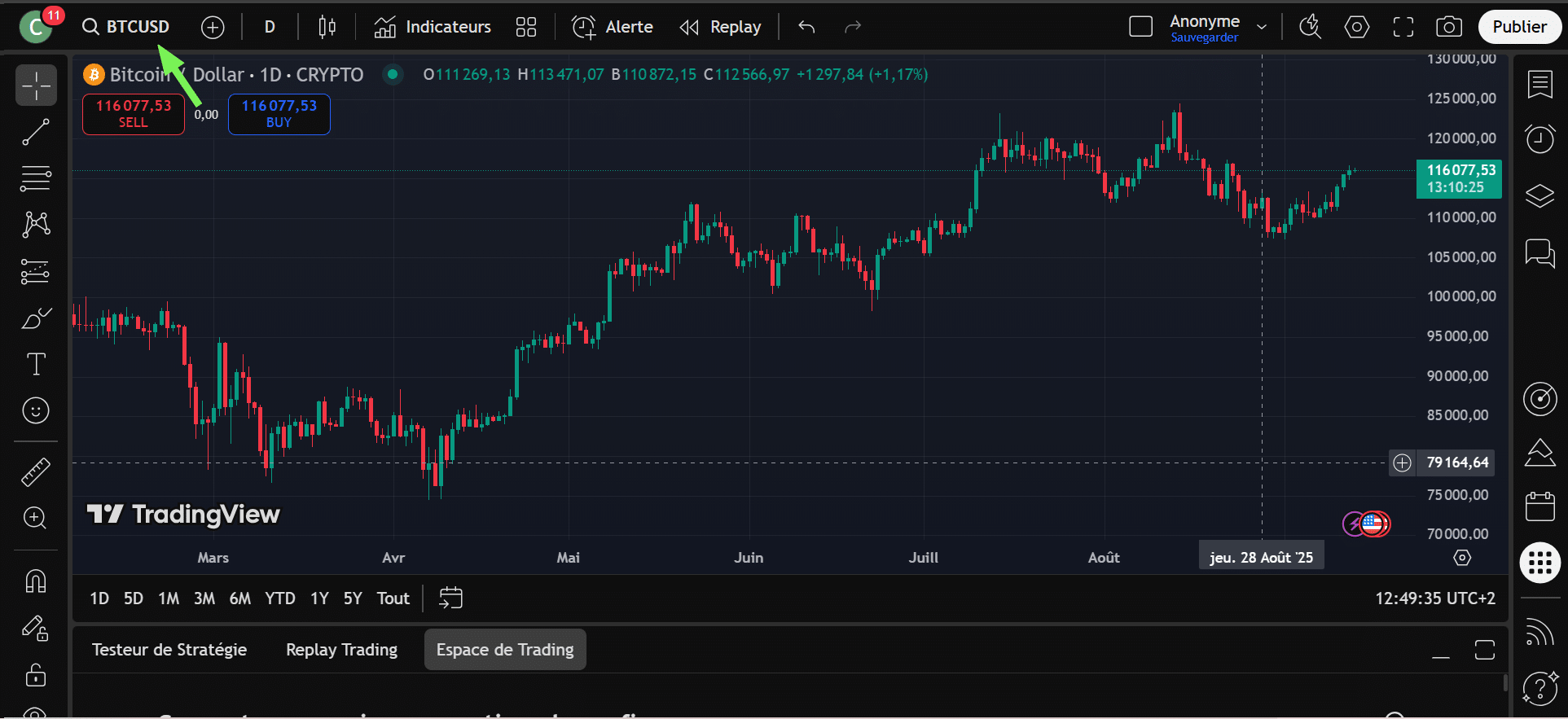The image size is (1568, 719).
Task: Open candlestick chart type menu
Action: point(327,27)
